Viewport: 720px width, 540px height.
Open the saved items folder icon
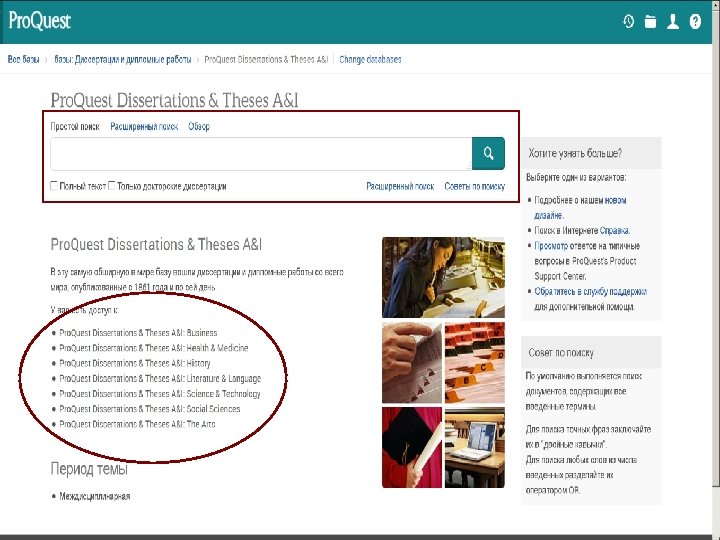pos(650,21)
